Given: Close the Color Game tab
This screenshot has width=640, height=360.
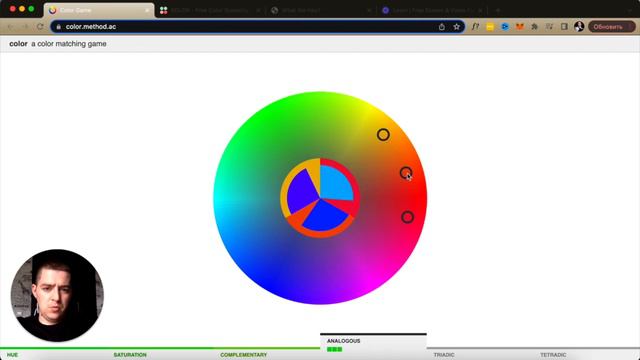Looking at the screenshot, I should click(x=147, y=10).
